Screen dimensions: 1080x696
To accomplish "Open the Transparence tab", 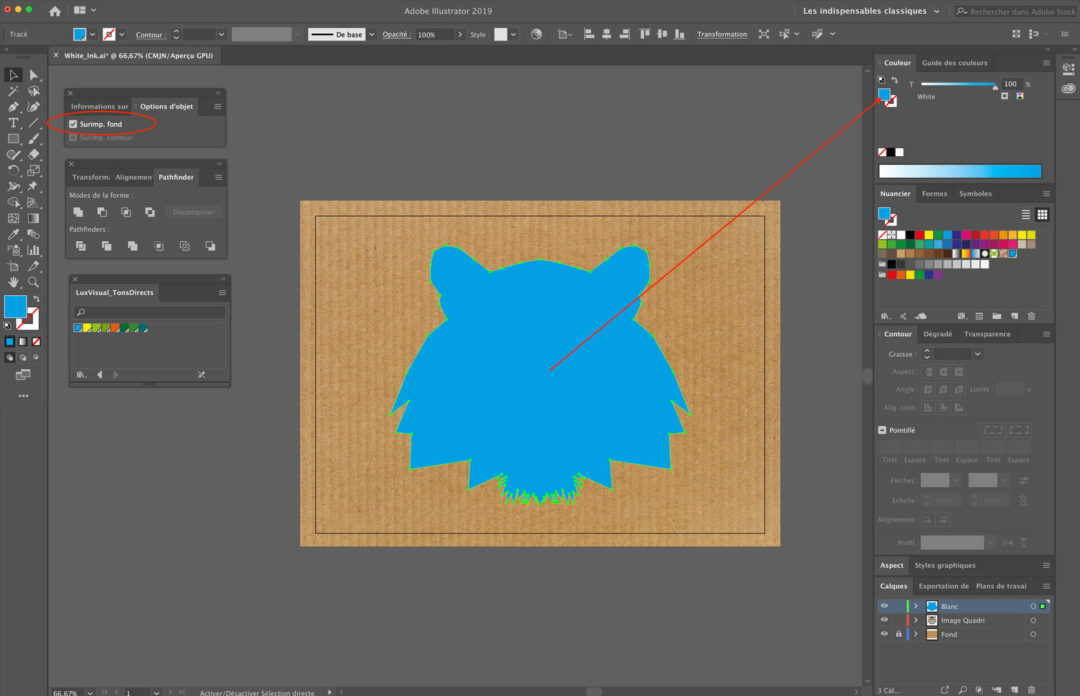I will 986,334.
